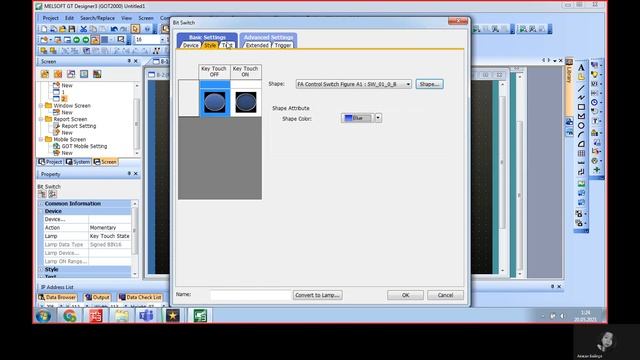Screen dimensions: 640x360
Task: Click the Convert to Lamp... button
Action: [x=317, y=295]
